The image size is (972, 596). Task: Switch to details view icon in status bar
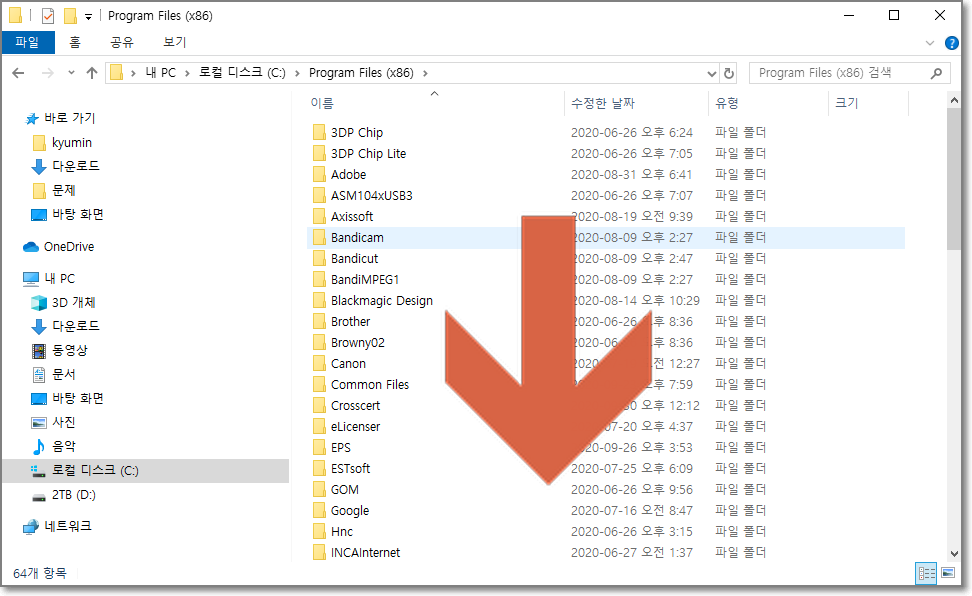click(926, 573)
